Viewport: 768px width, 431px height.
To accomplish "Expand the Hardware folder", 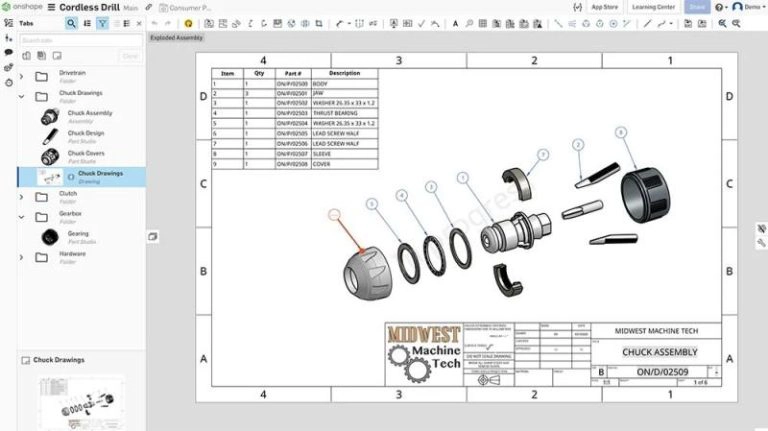I will pyautogui.click(x=22, y=257).
